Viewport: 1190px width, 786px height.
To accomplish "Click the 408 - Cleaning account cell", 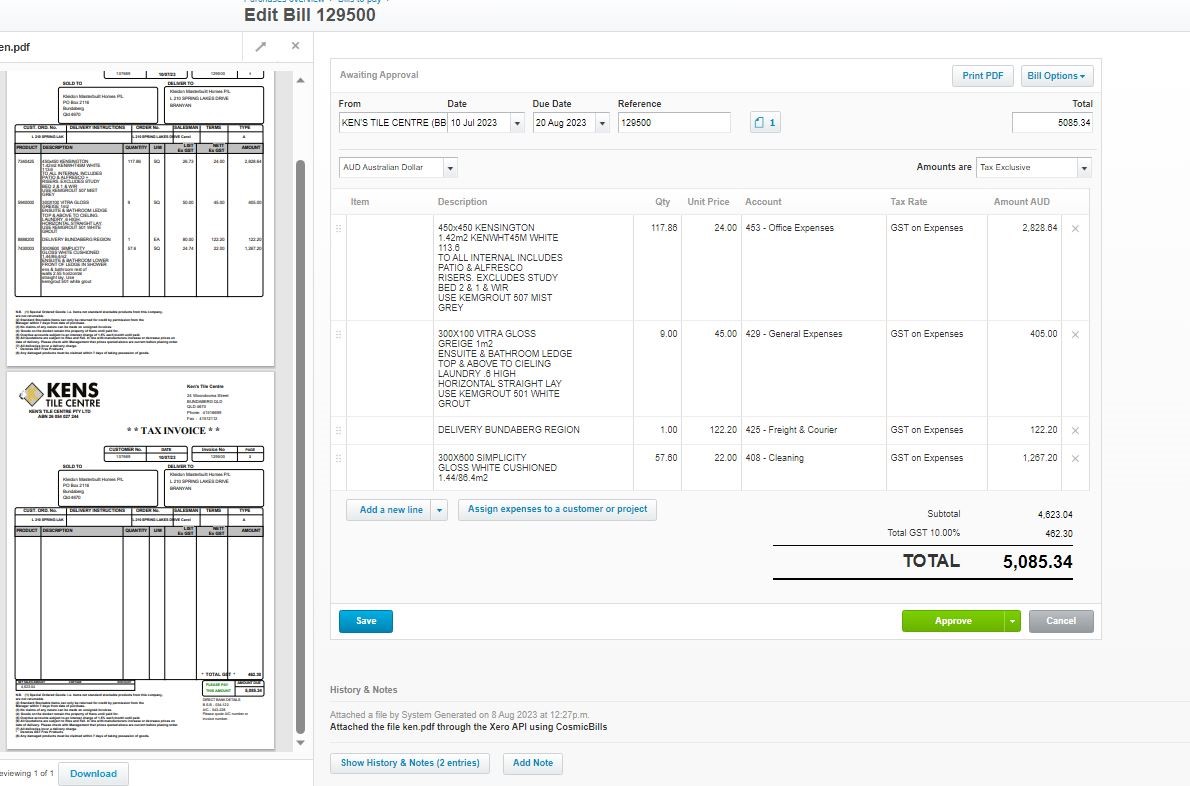I will 814,467.
